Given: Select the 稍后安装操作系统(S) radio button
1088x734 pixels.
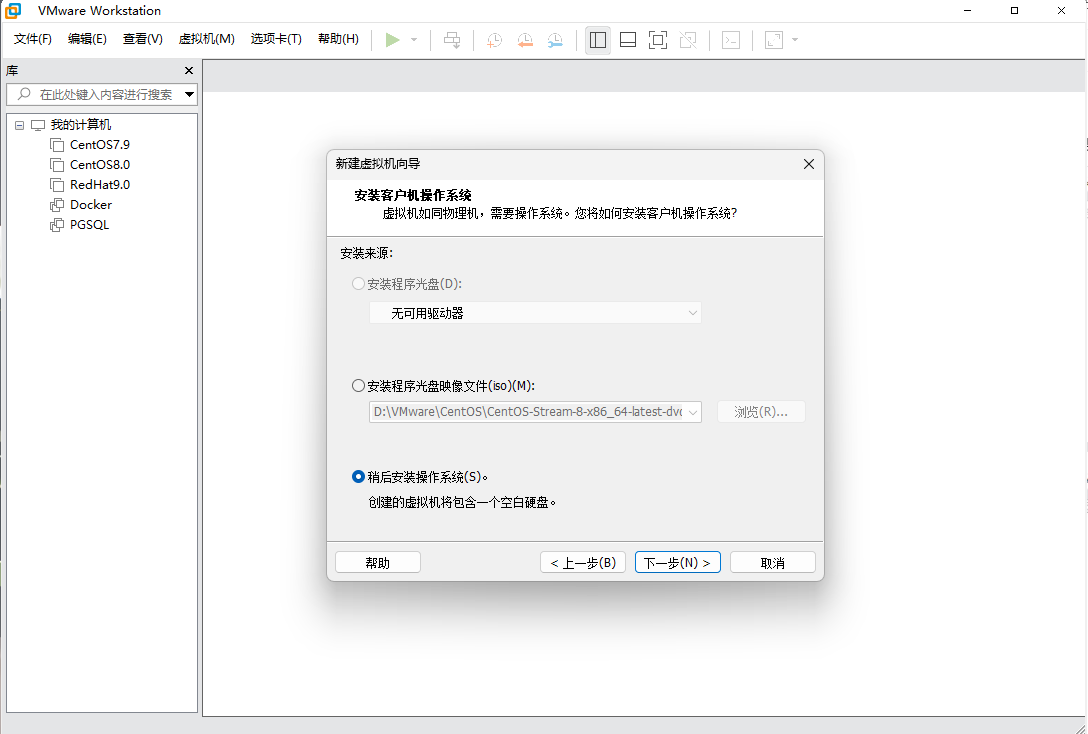Looking at the screenshot, I should pos(359,477).
